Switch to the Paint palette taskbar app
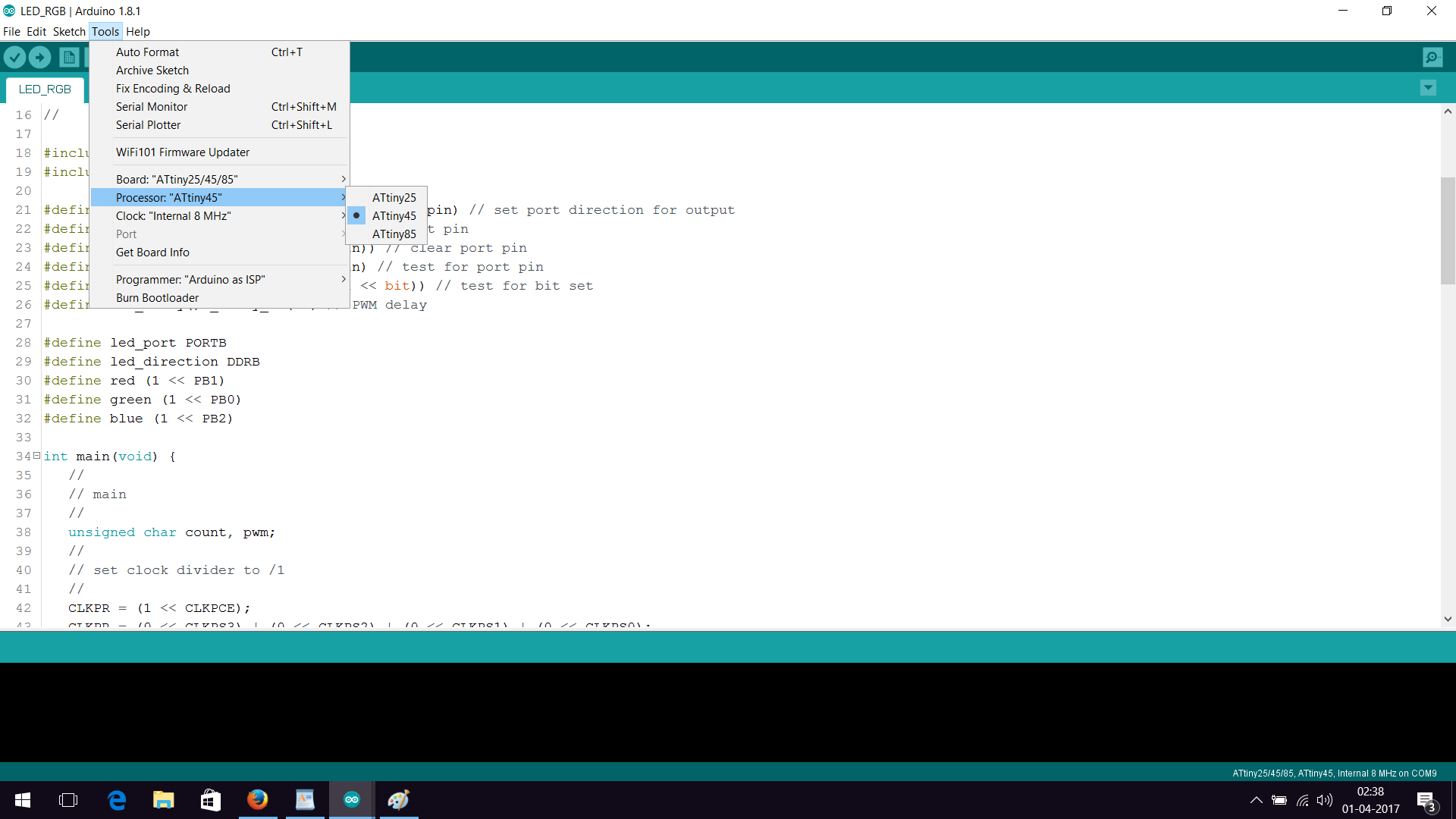The width and height of the screenshot is (1456, 819). (x=399, y=800)
